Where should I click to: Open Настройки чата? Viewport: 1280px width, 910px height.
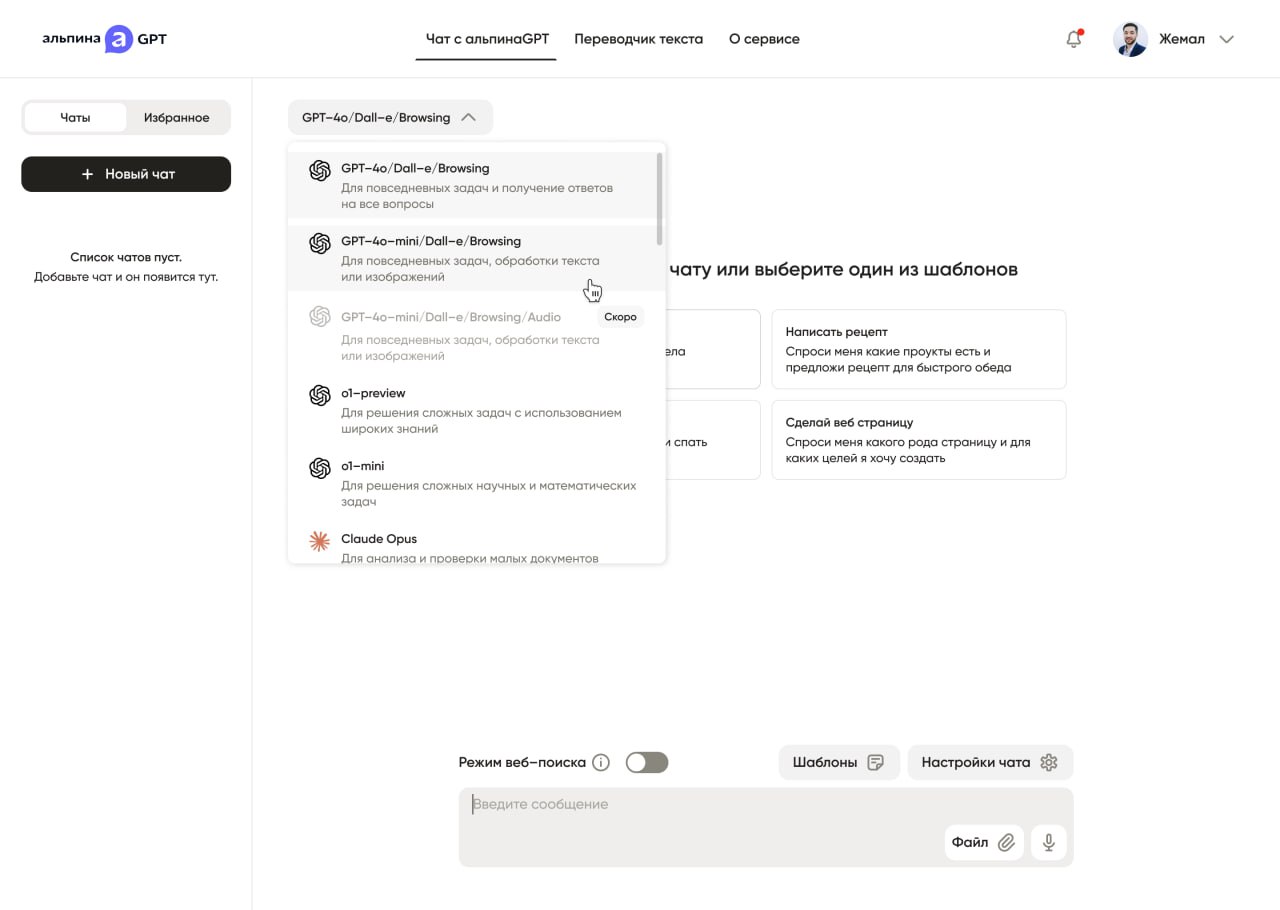990,762
